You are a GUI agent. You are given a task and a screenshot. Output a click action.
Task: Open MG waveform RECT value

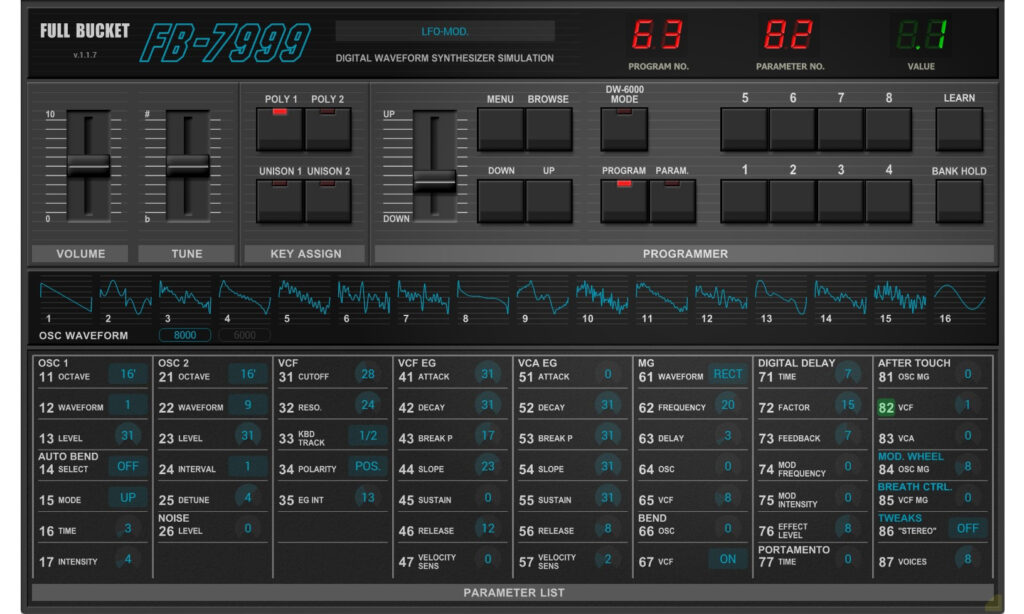pyautogui.click(x=728, y=374)
